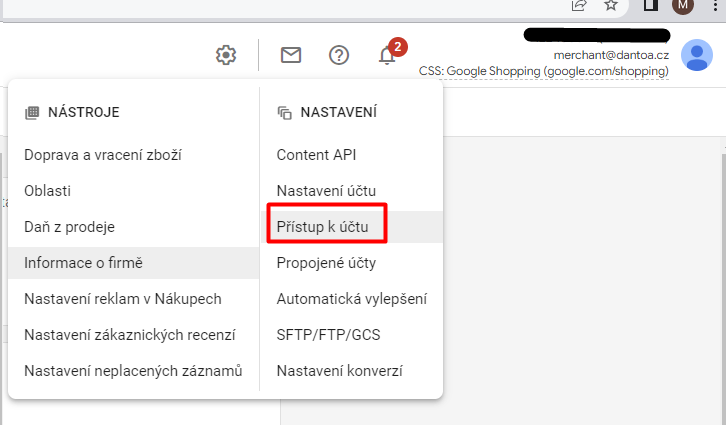
Task: Open Přístup k účtu
Action: [x=322, y=227]
